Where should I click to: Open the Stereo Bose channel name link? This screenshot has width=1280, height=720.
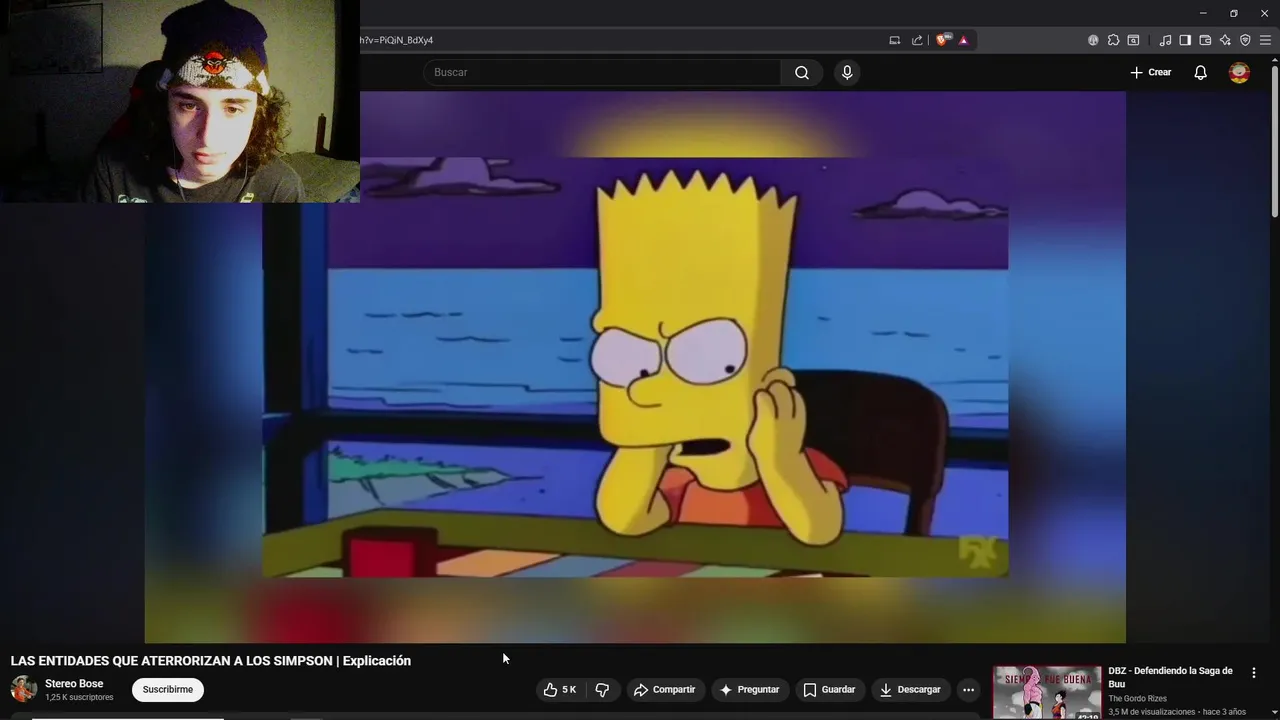click(x=74, y=684)
